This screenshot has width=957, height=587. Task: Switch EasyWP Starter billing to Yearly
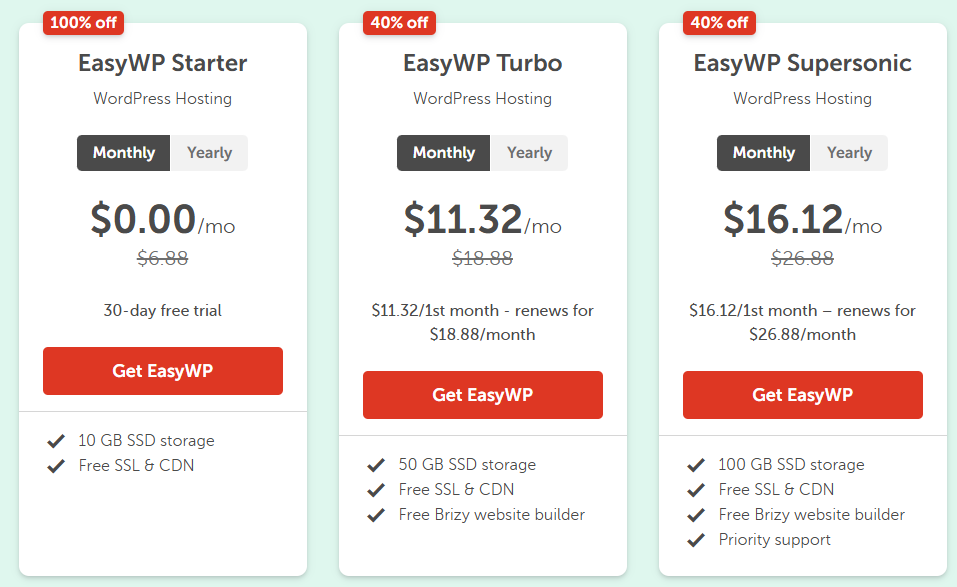tap(209, 153)
